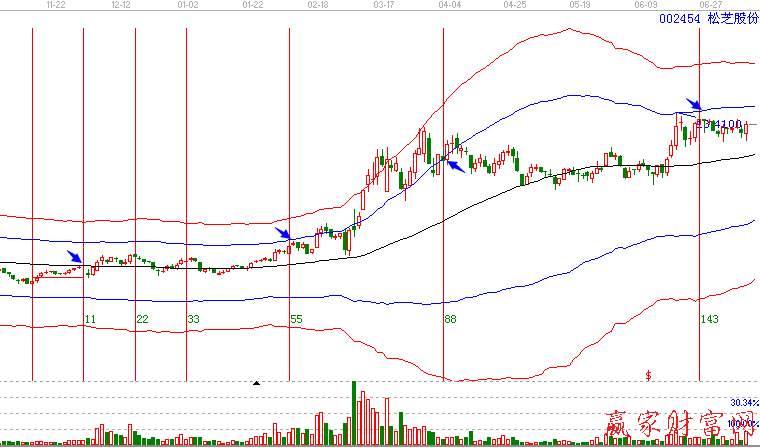Image resolution: width=760 pixels, height=448 pixels.
Task: Click the tallest green volume bar
Action: 354,412
